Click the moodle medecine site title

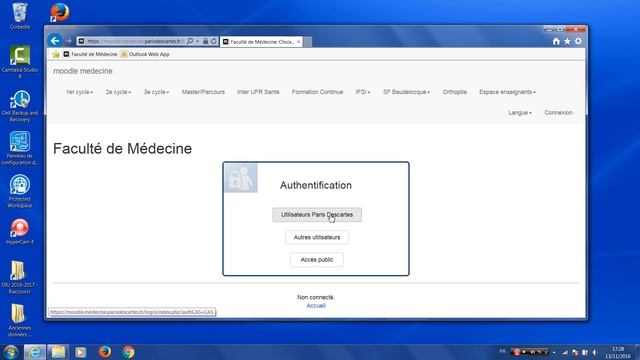point(82,71)
